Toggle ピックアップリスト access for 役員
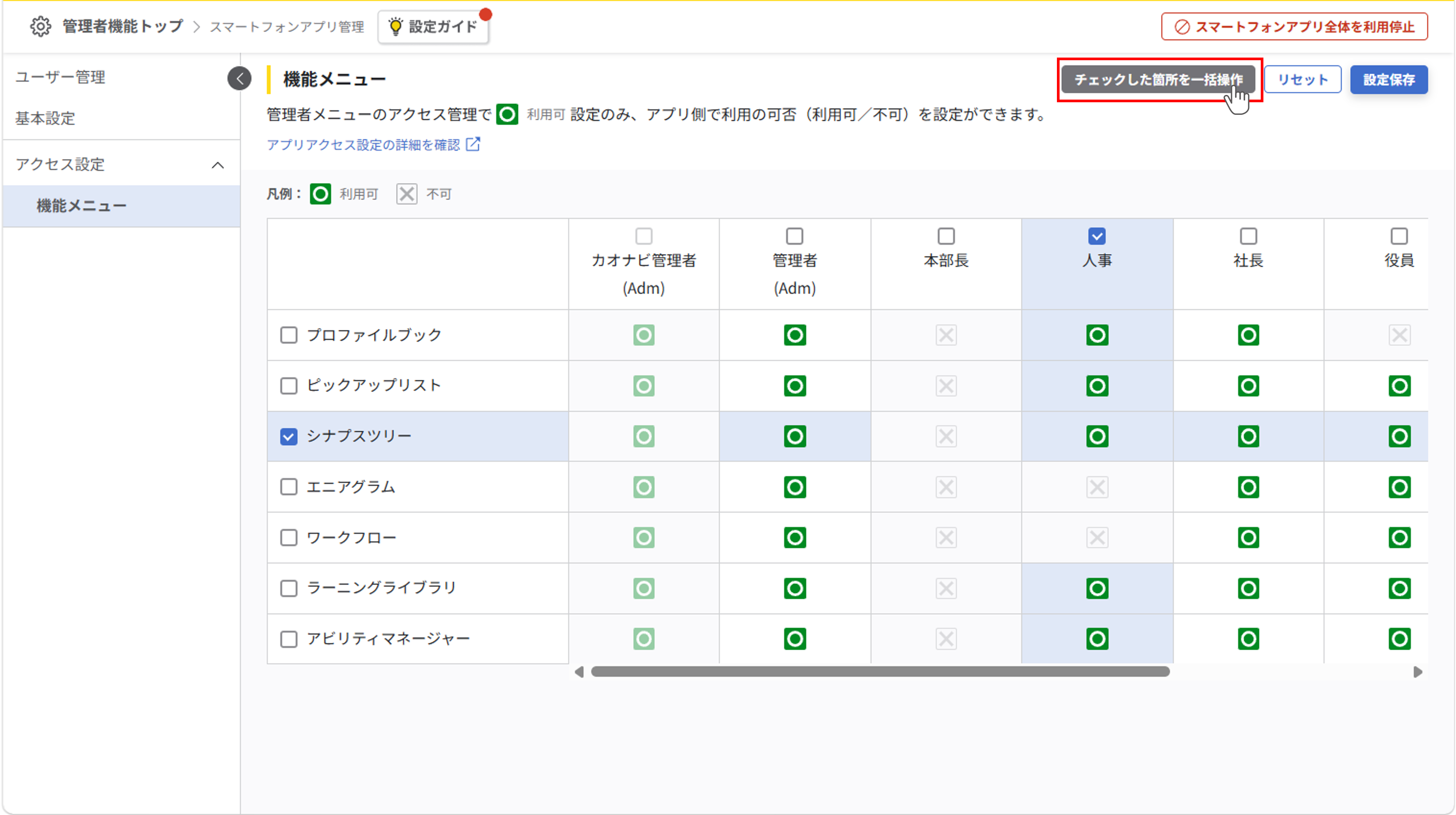 coord(1399,386)
